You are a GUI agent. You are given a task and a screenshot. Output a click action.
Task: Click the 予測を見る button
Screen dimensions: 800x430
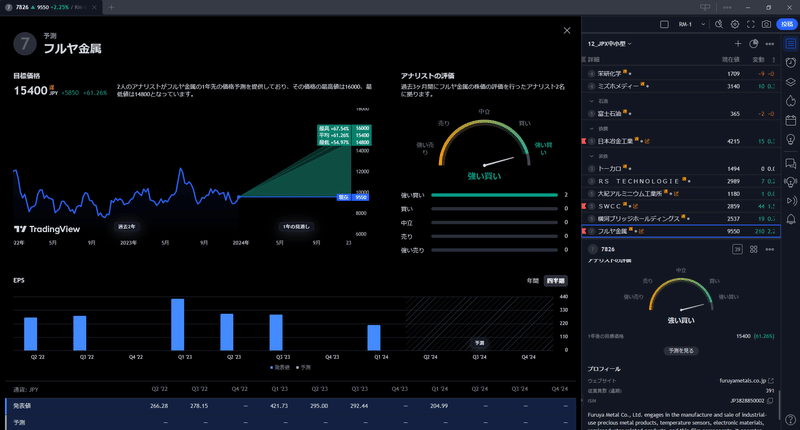[x=681, y=351]
